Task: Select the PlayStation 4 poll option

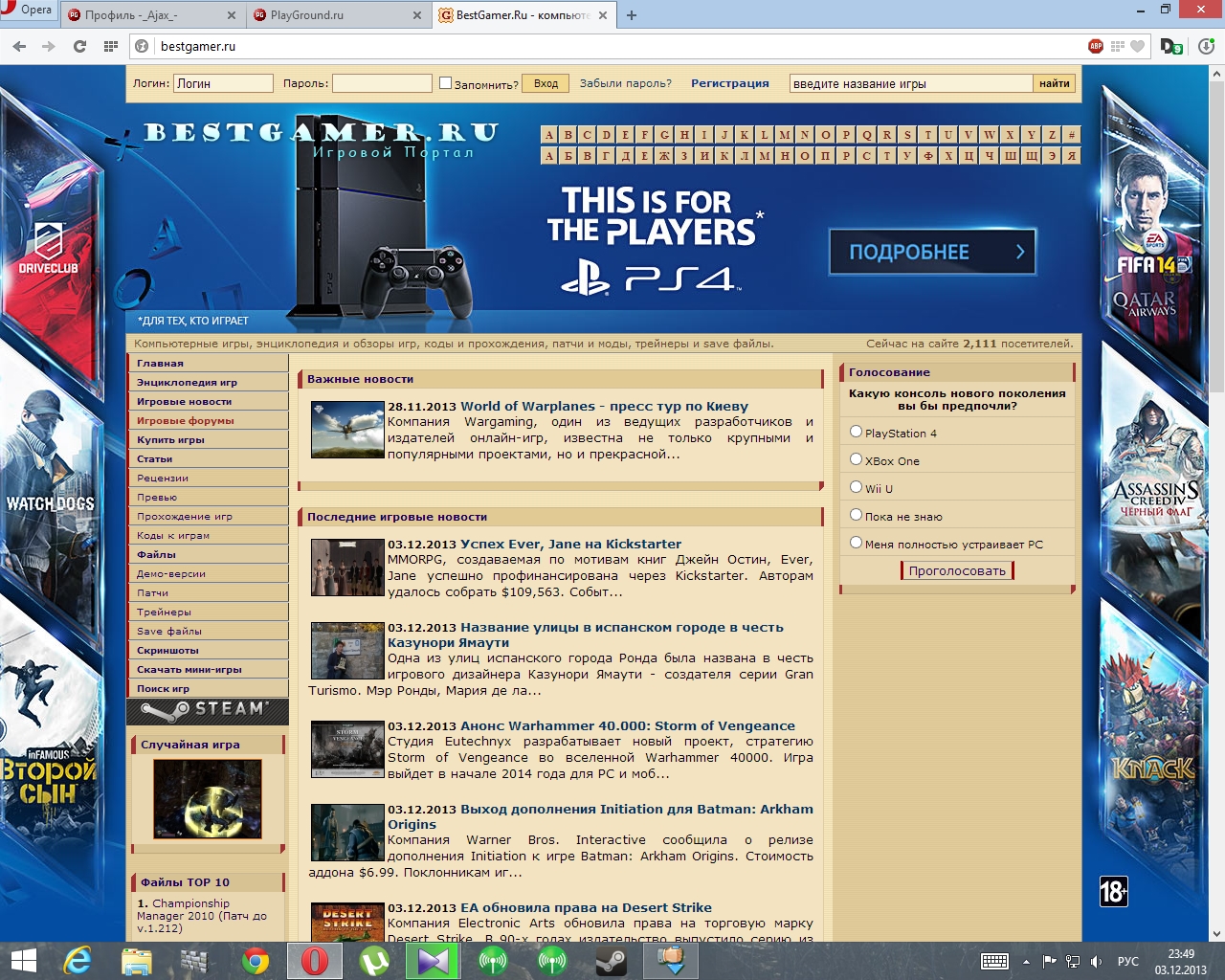Action: tap(857, 432)
